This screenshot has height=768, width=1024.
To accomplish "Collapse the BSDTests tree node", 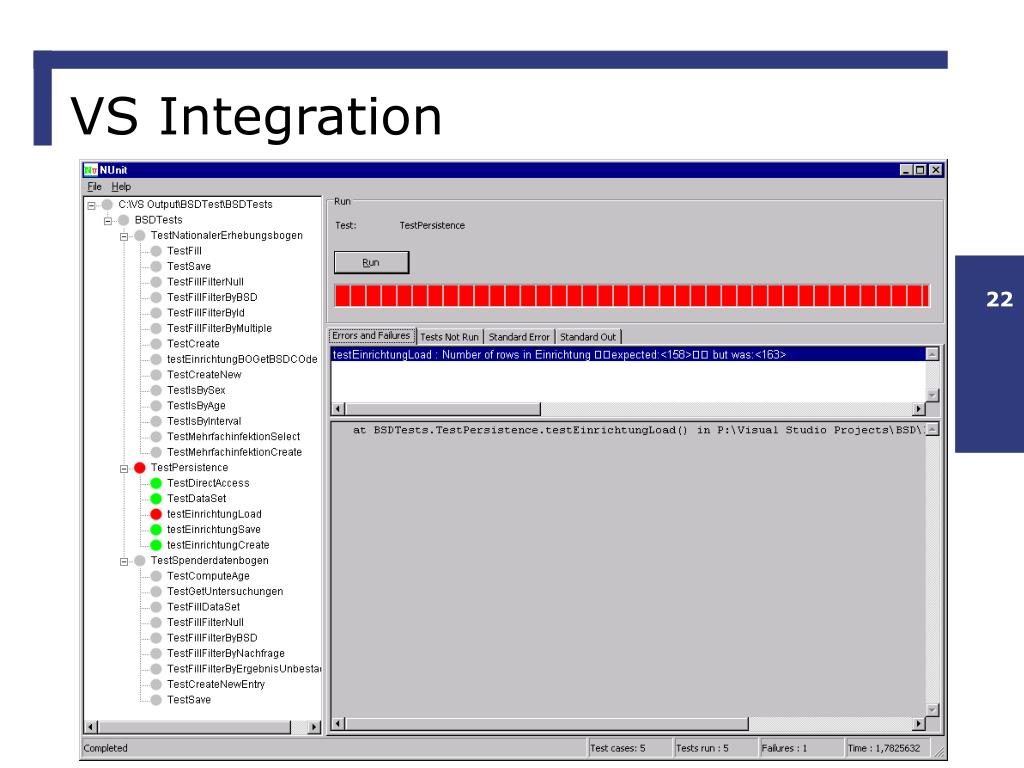I will pos(108,221).
